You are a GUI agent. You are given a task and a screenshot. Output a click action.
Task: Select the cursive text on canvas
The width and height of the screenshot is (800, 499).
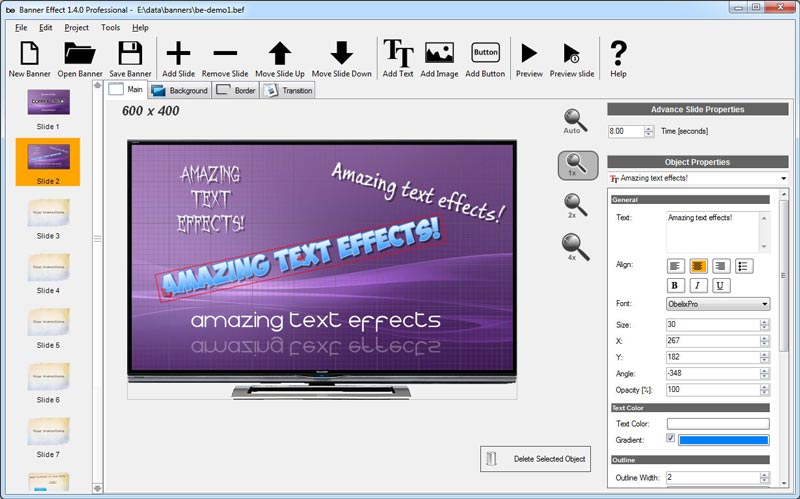418,193
